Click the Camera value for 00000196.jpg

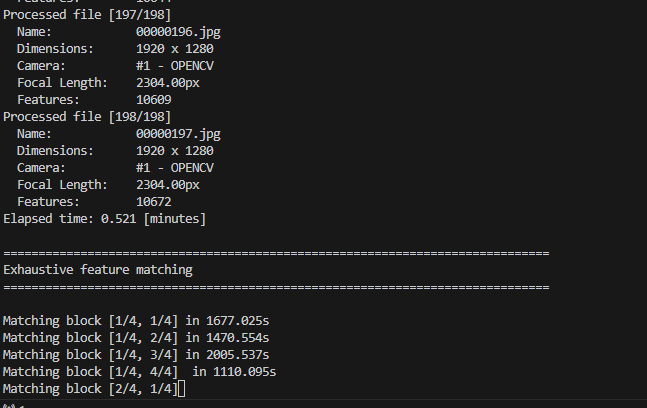(x=175, y=66)
